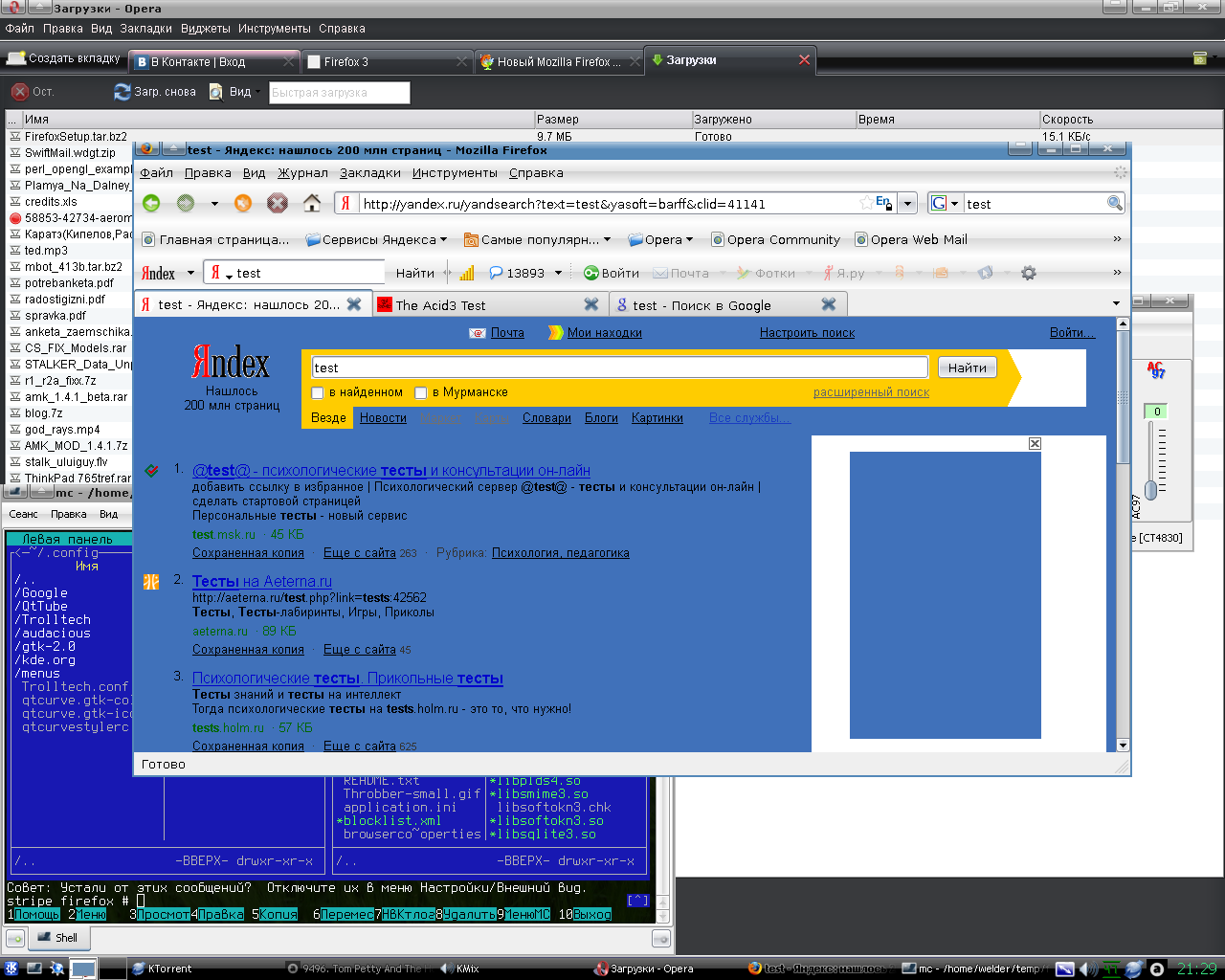Open Настроить поиск link
This screenshot has width=1225, height=980.
coord(807,333)
